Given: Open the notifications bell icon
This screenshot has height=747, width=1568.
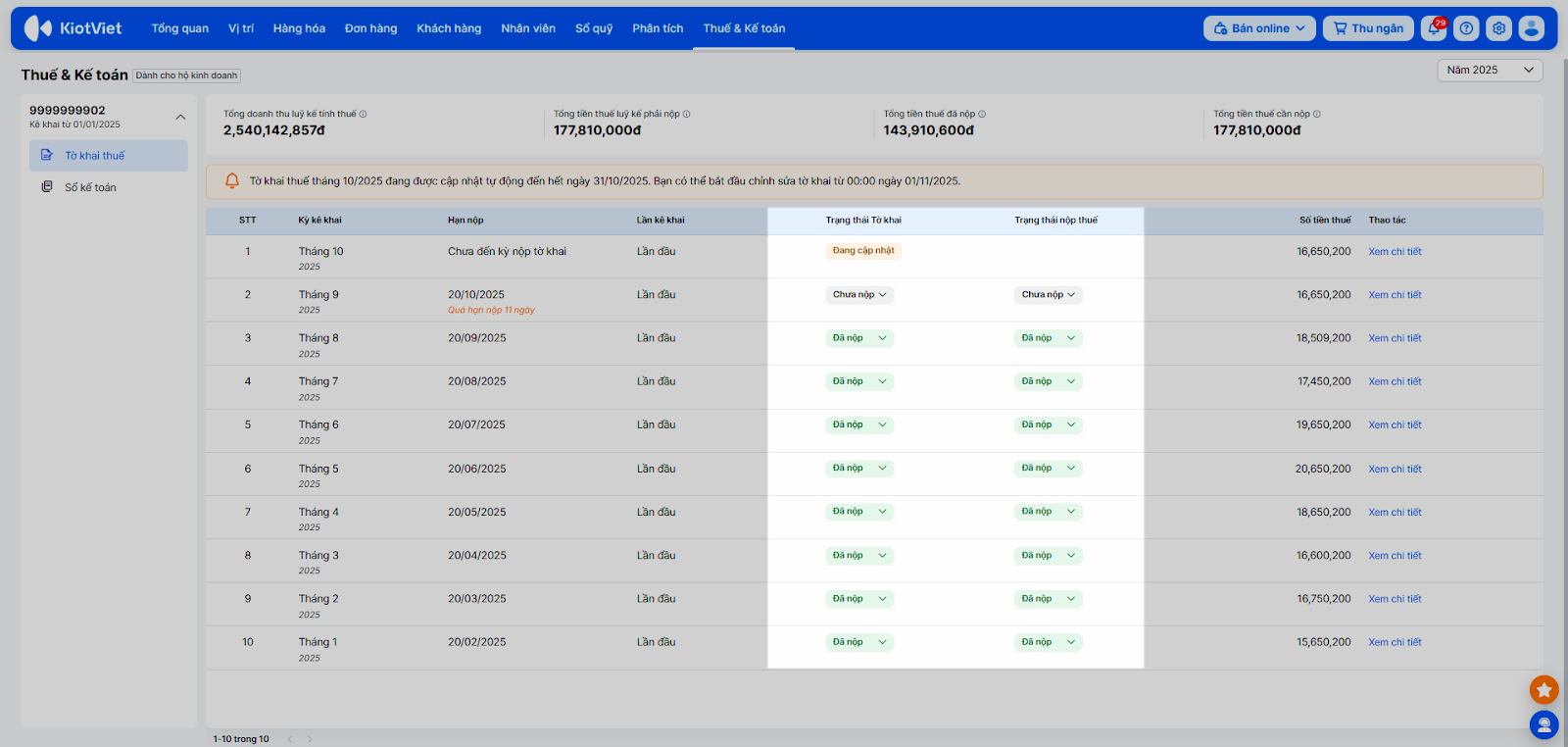Looking at the screenshot, I should tap(1434, 28).
